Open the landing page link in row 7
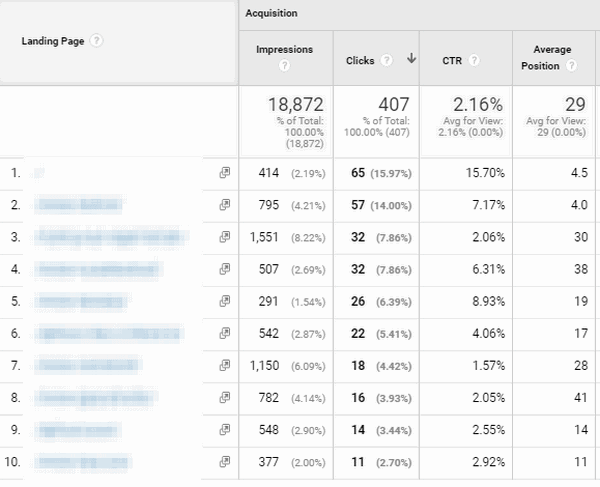Image resolution: width=600 pixels, height=487 pixels. tap(88, 366)
